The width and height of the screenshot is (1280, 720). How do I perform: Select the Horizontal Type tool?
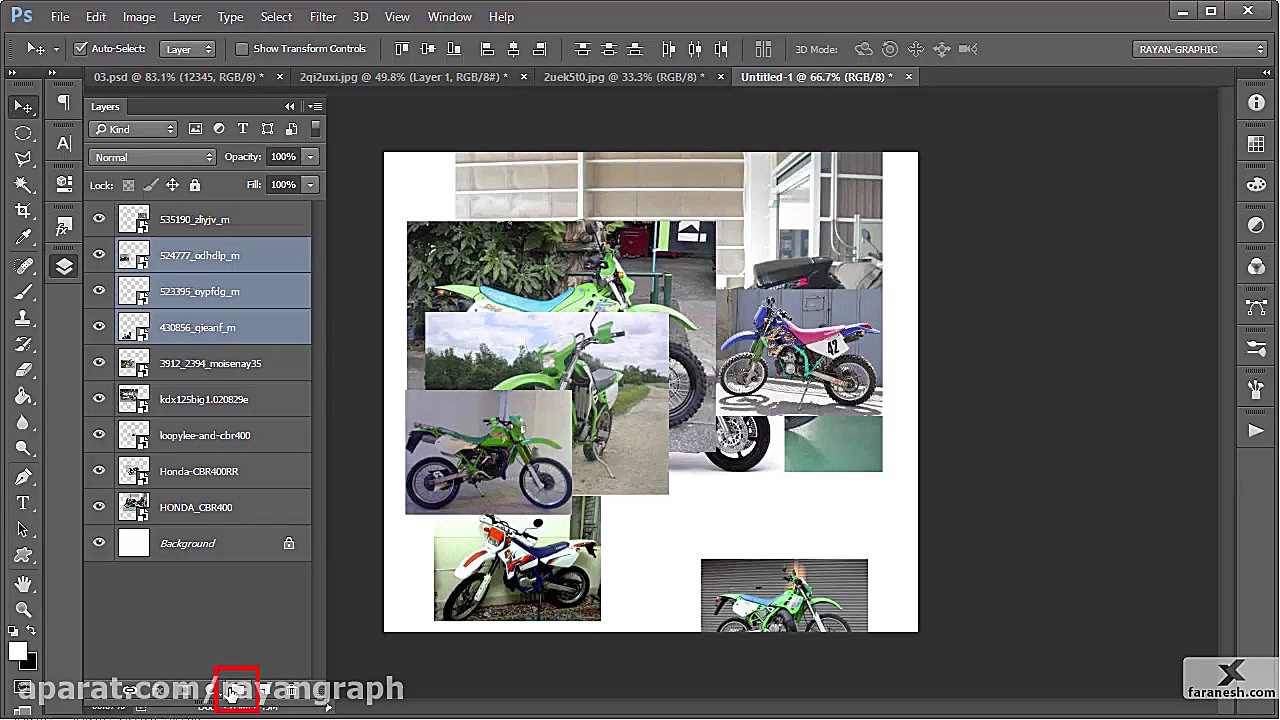(23, 503)
